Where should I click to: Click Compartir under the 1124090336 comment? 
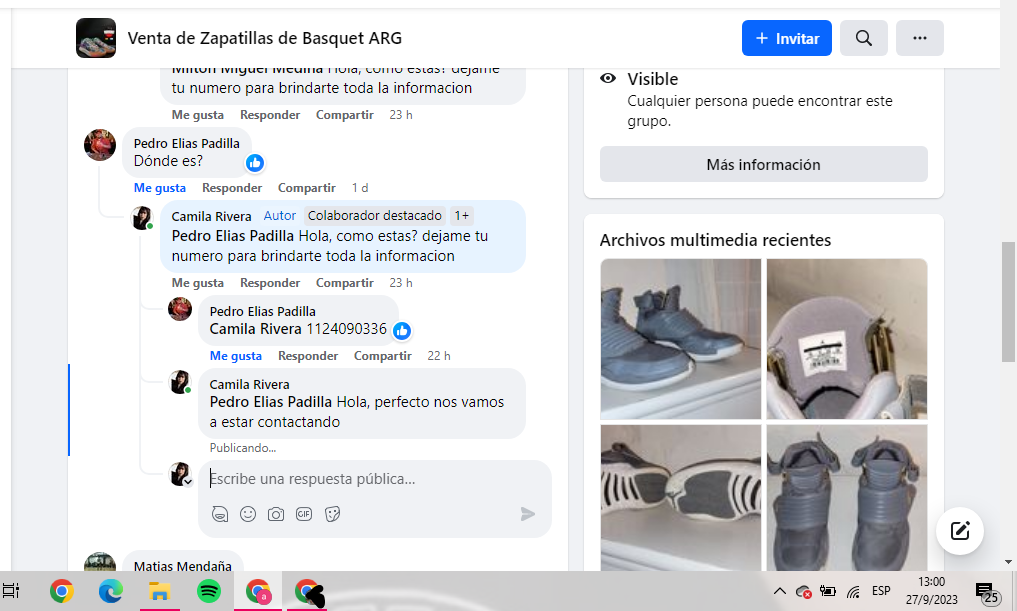[382, 356]
